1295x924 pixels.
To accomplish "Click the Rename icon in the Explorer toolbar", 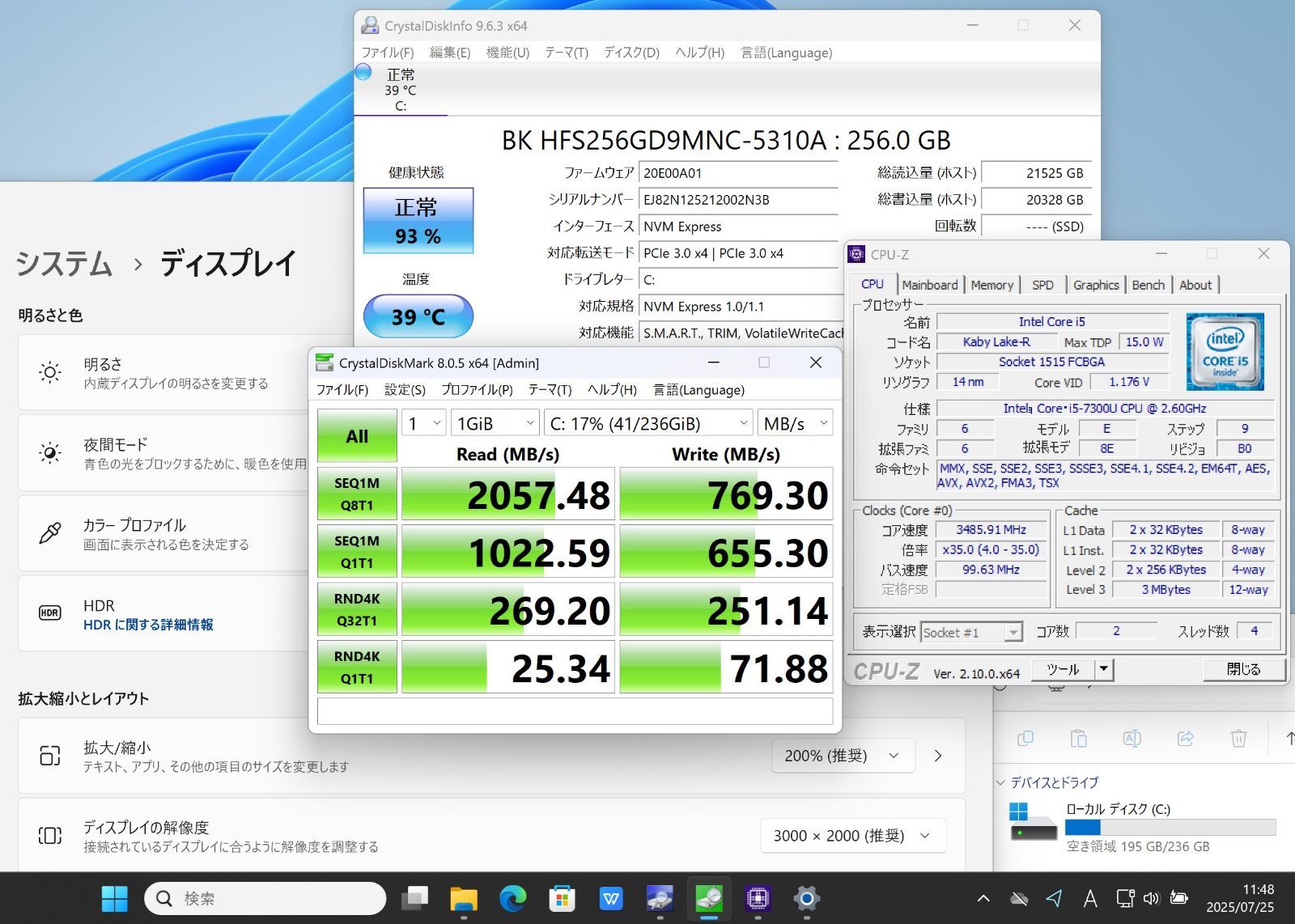I will click(x=1132, y=738).
